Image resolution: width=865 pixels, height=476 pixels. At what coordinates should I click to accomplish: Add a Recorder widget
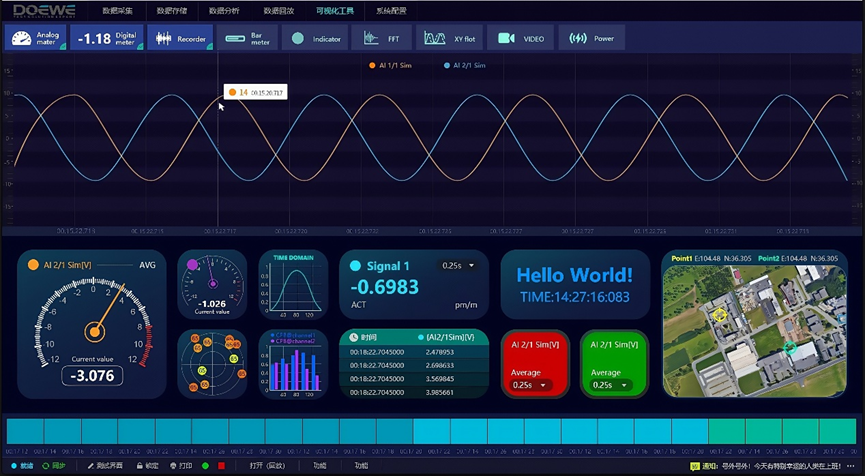coord(180,38)
